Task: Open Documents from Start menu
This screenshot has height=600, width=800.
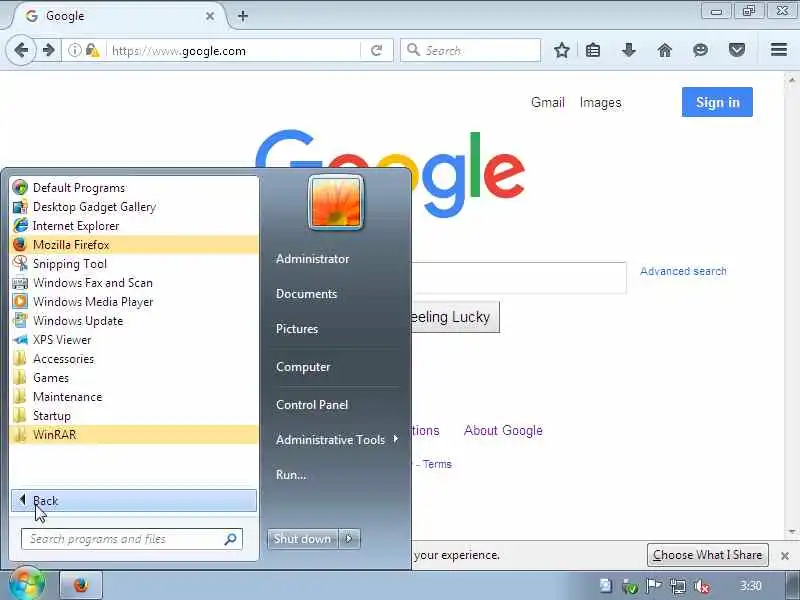Action: click(x=306, y=294)
